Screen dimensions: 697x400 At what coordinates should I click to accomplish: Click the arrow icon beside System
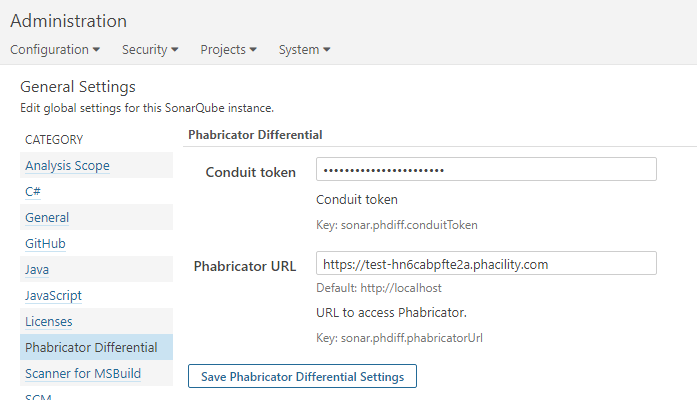tap(327, 50)
